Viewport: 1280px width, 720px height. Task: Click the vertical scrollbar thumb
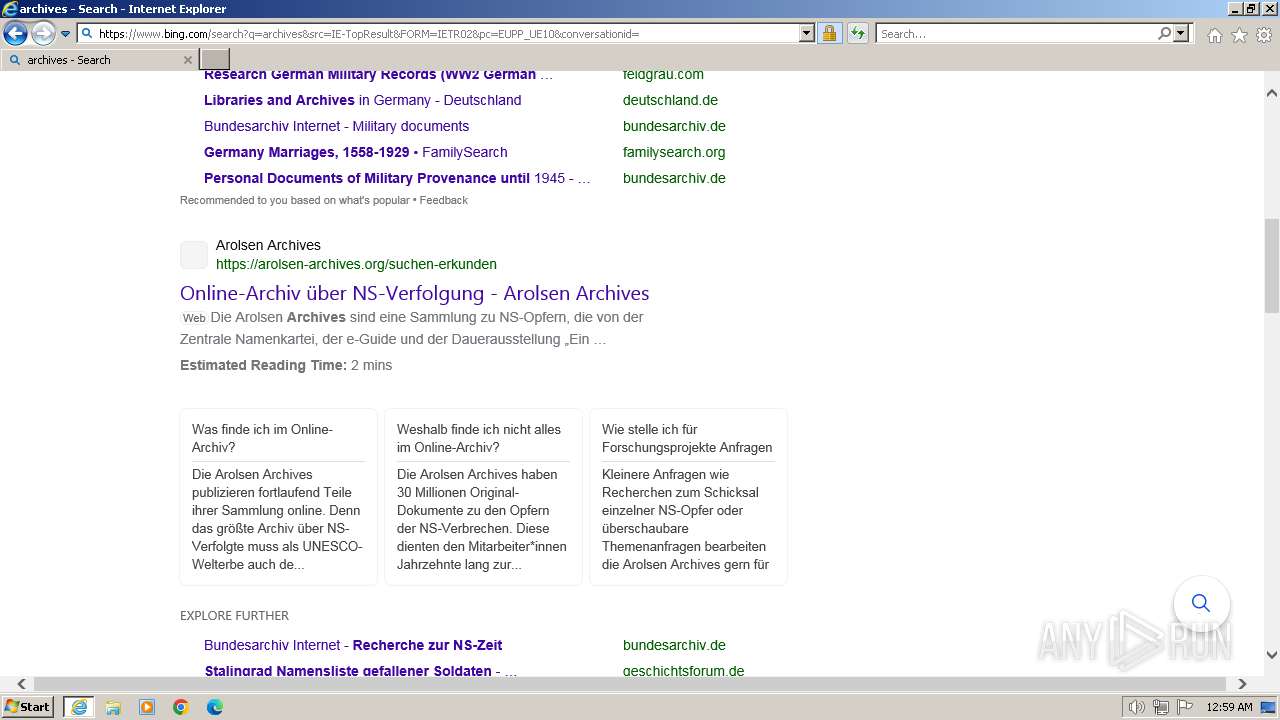(x=1272, y=266)
